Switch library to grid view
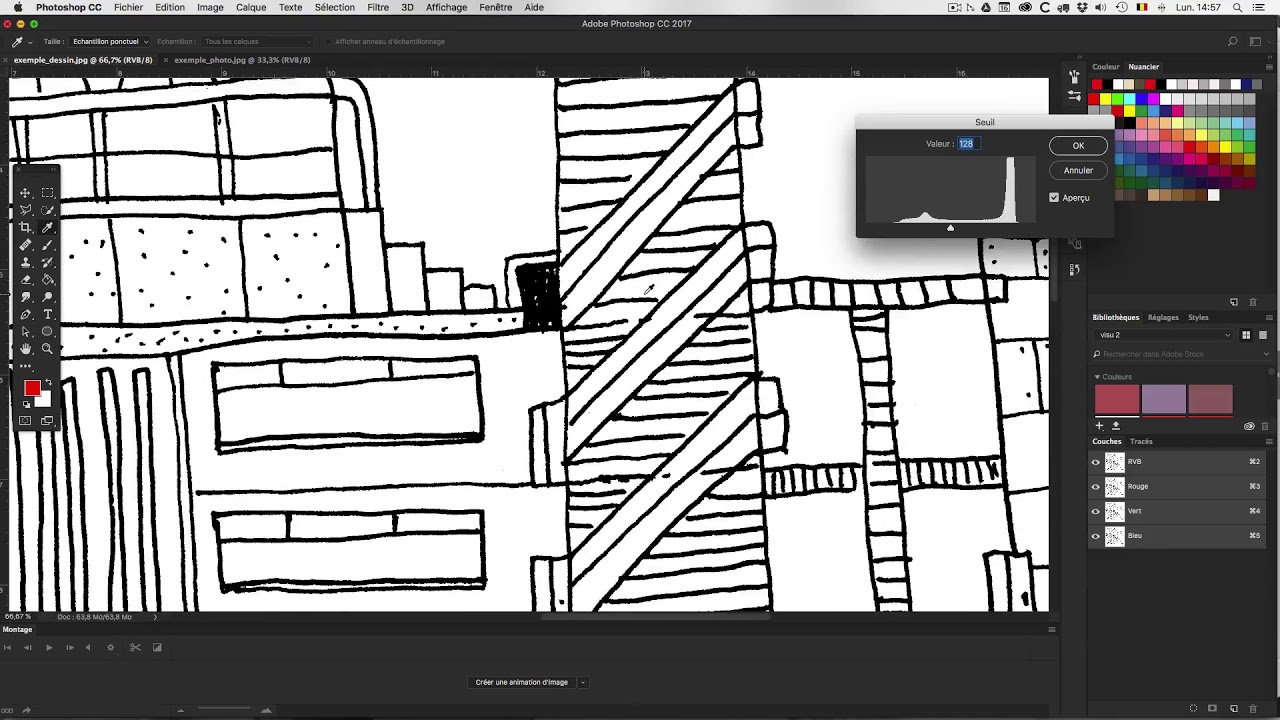1280x720 pixels. pos(1246,335)
